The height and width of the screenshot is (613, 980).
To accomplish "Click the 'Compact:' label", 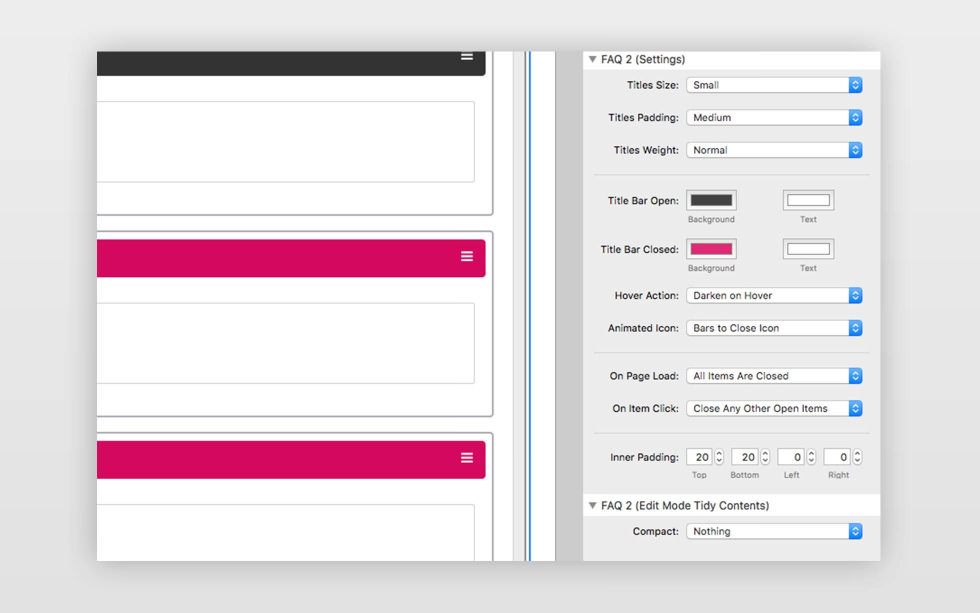I will coord(656,532).
